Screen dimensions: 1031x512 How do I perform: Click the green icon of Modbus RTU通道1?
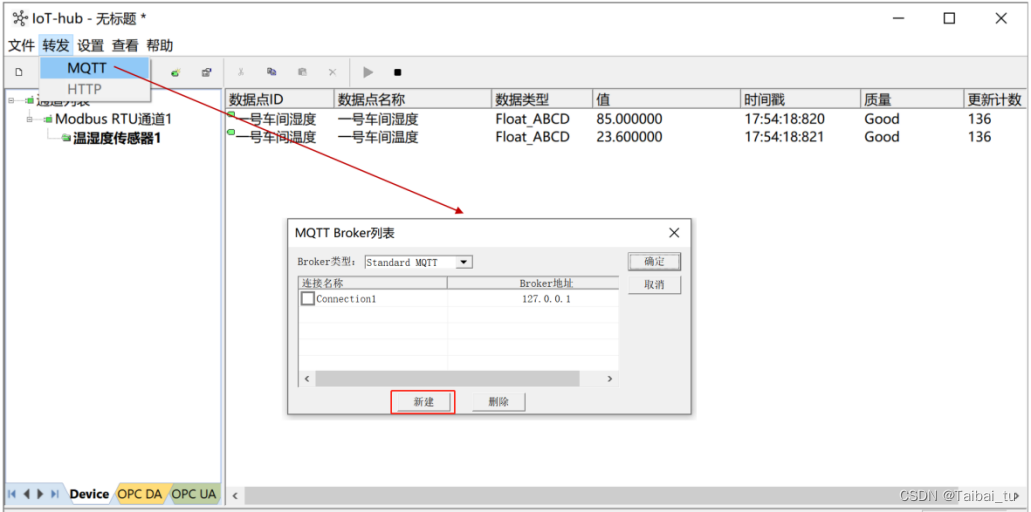coord(48,120)
